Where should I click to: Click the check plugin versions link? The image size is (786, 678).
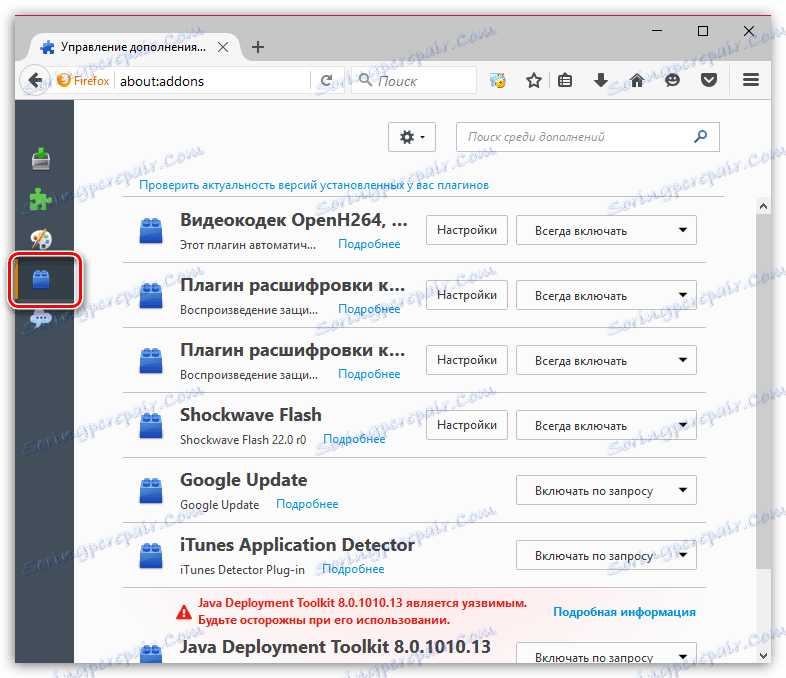314,185
